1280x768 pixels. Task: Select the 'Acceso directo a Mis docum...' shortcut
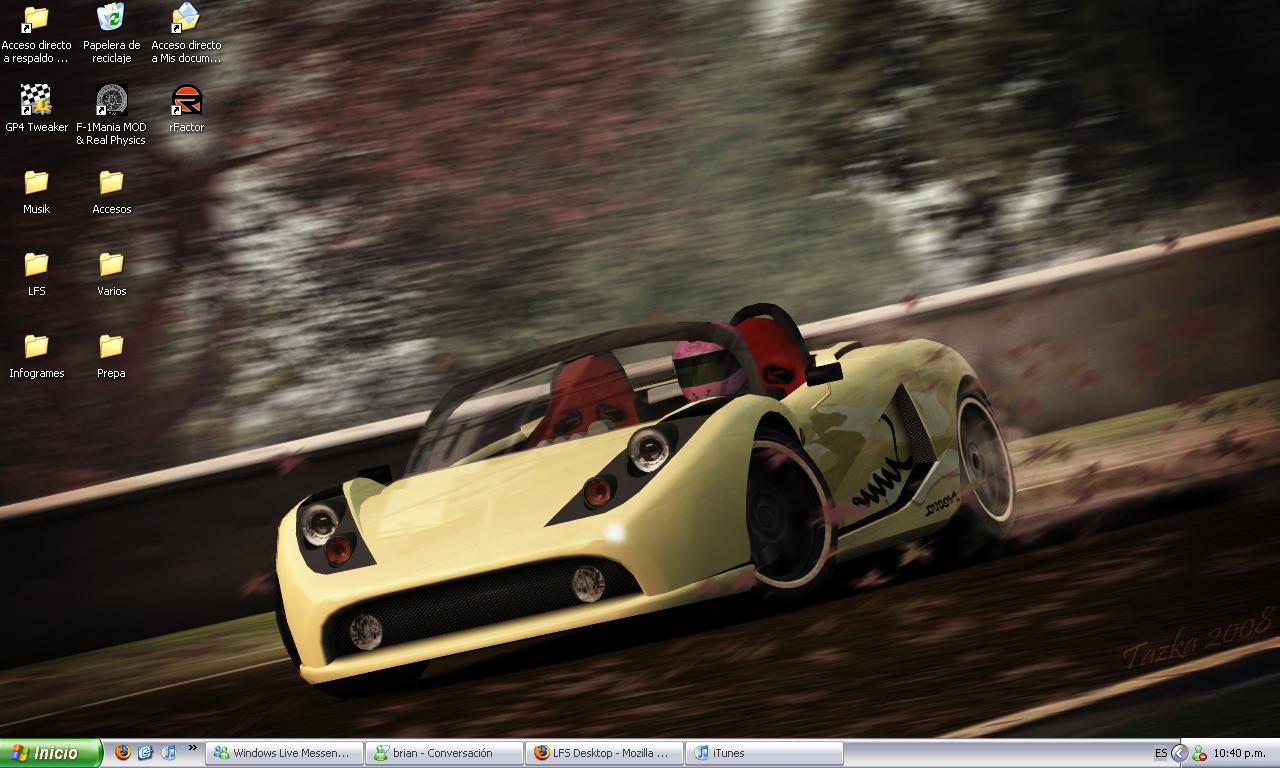tap(186, 34)
